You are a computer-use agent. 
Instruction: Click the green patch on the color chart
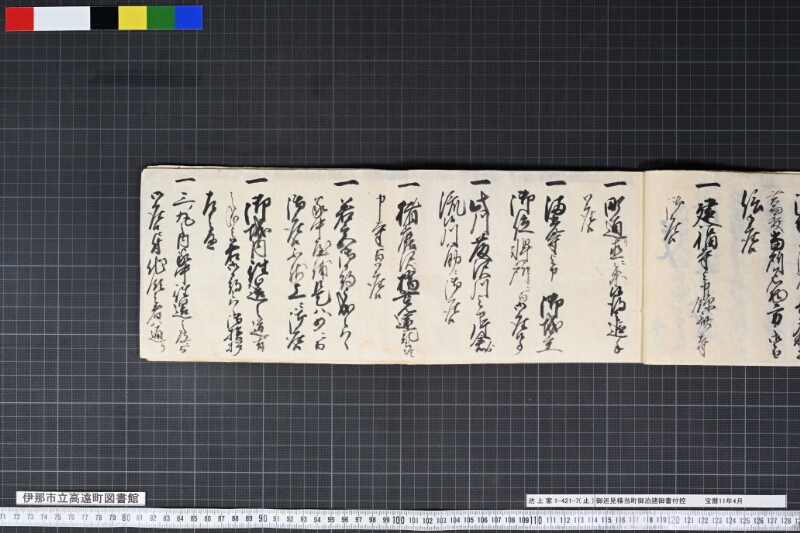coord(161,18)
